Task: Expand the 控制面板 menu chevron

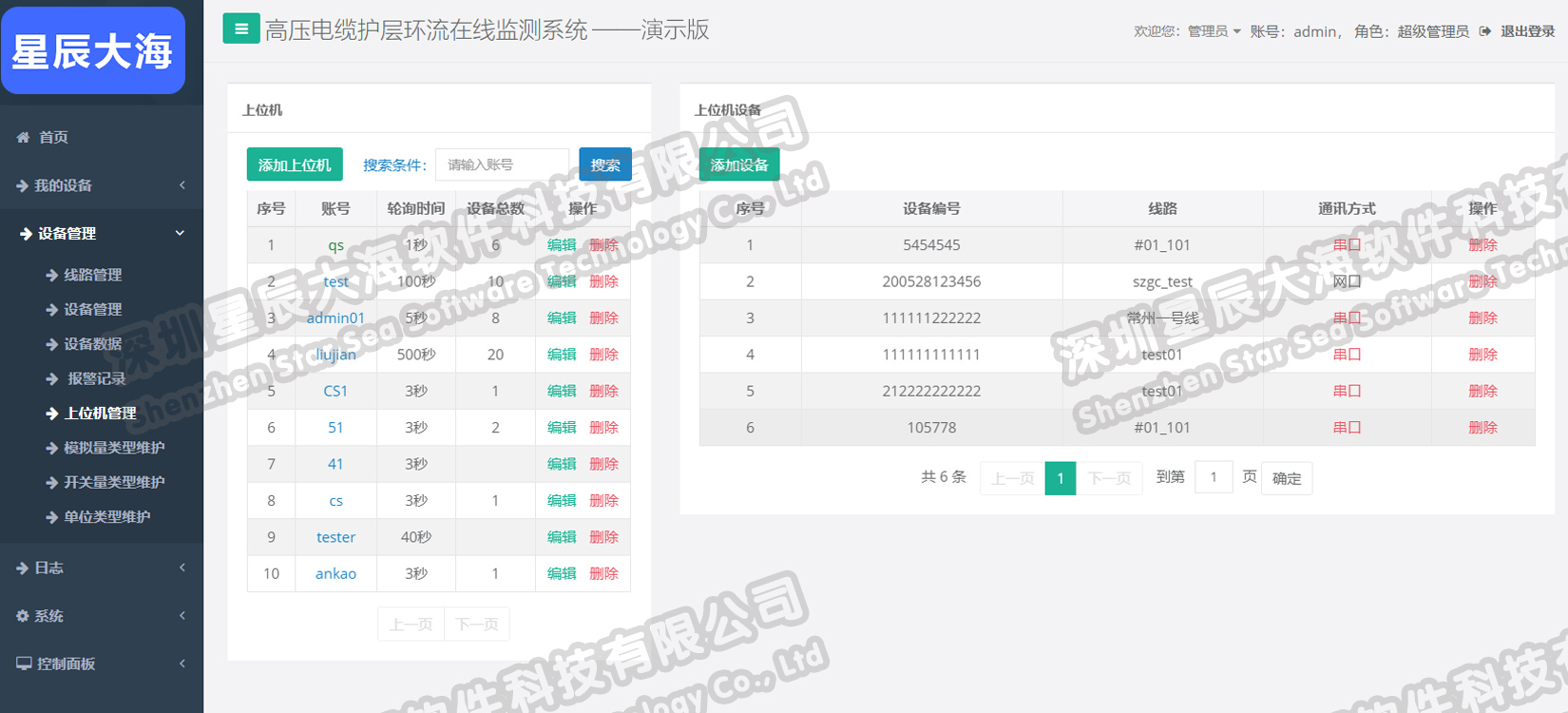Action: (182, 664)
